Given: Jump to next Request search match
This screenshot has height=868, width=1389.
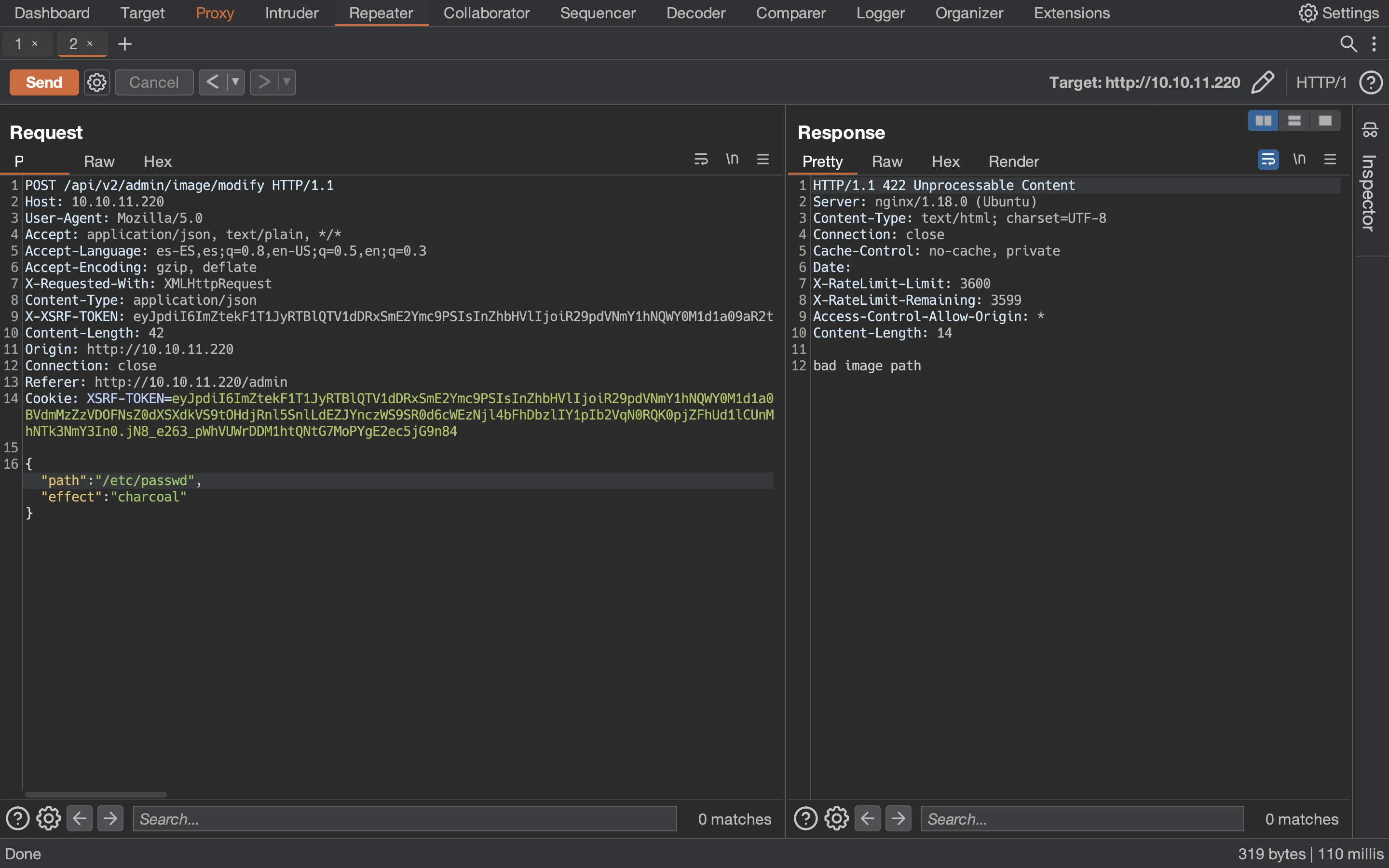Looking at the screenshot, I should pyautogui.click(x=110, y=819).
